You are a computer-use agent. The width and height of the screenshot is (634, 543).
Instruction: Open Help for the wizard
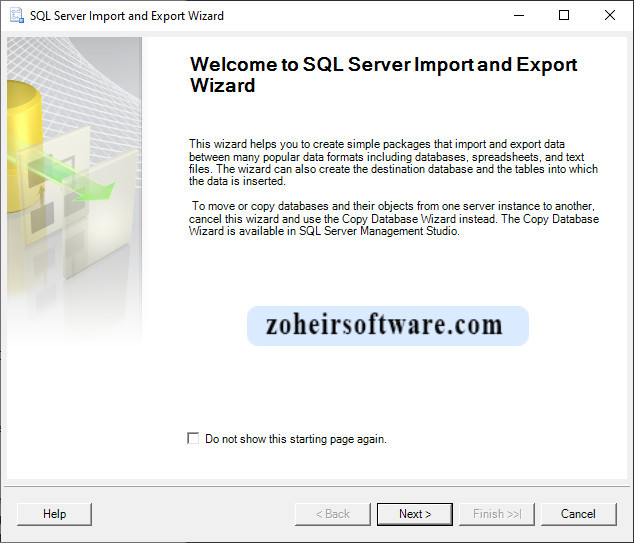tap(54, 514)
